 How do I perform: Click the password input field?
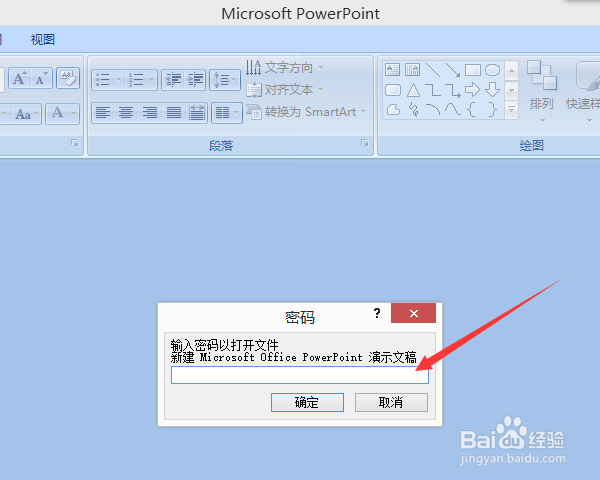[x=300, y=375]
